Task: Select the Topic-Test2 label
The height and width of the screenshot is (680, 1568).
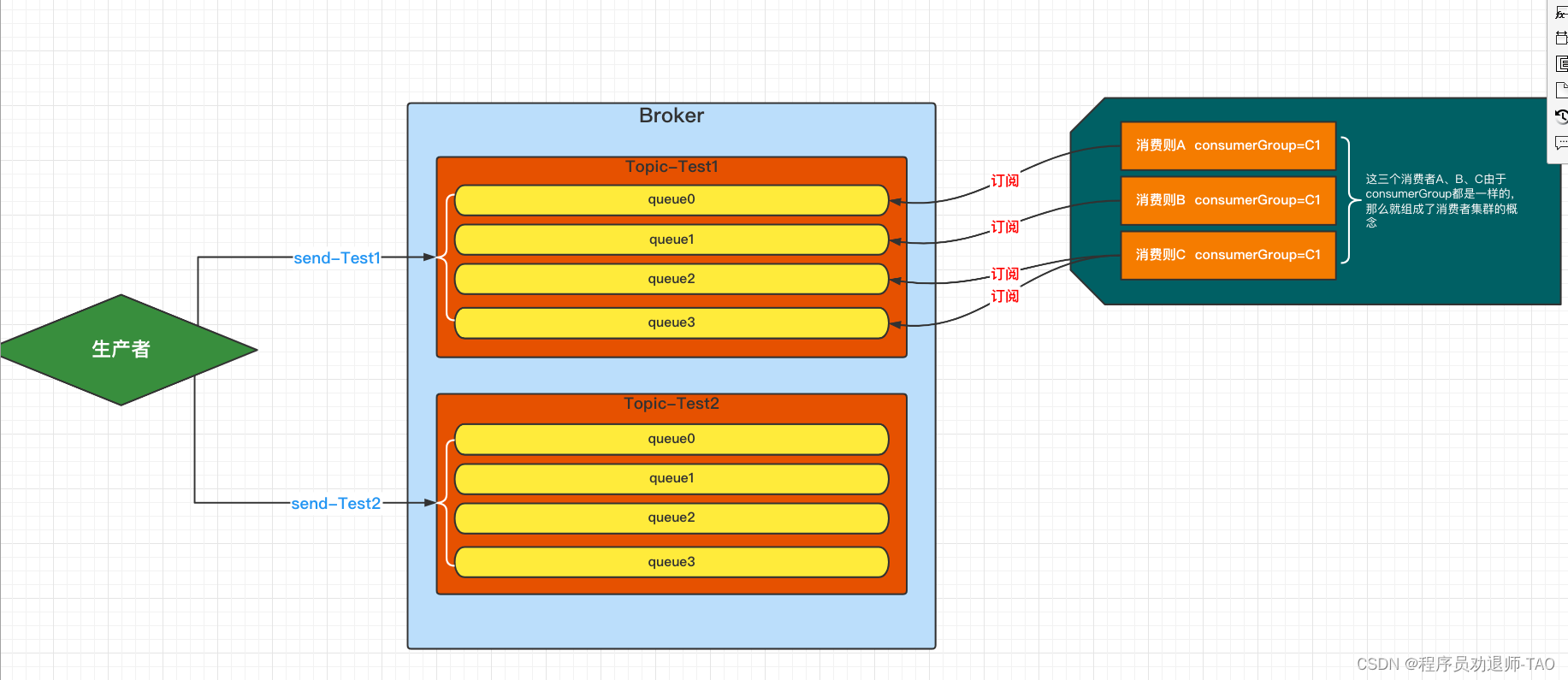Action: [x=672, y=404]
